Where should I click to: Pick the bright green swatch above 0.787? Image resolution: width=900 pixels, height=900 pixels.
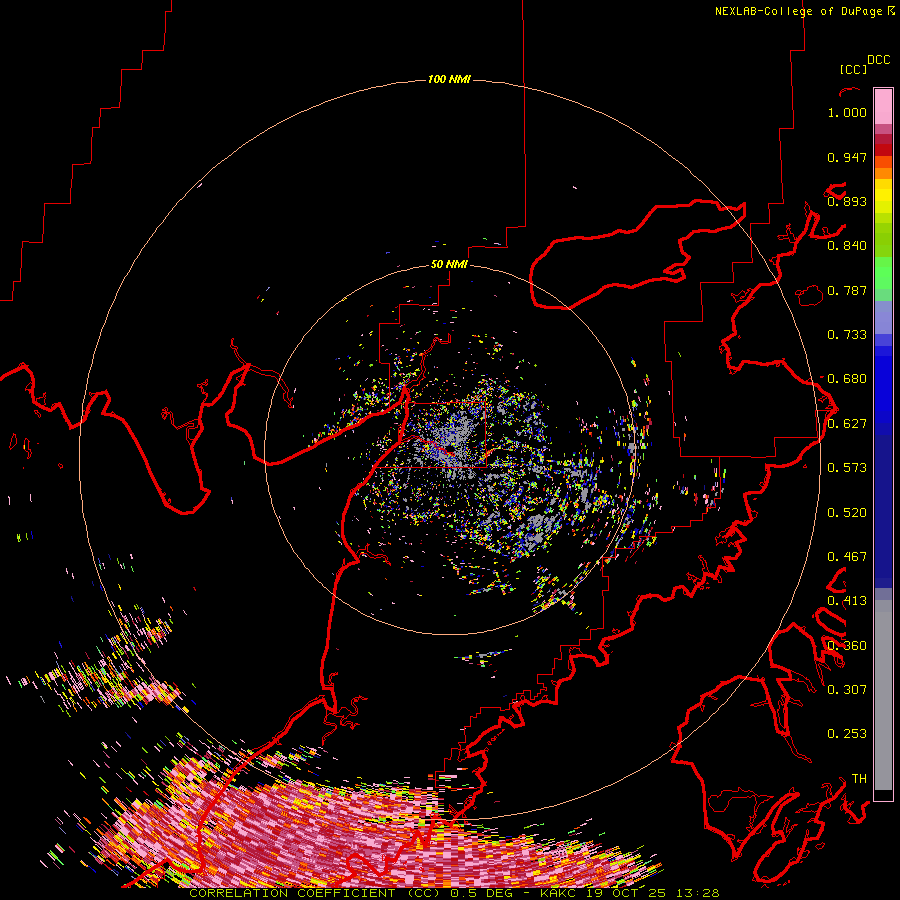tap(883, 273)
